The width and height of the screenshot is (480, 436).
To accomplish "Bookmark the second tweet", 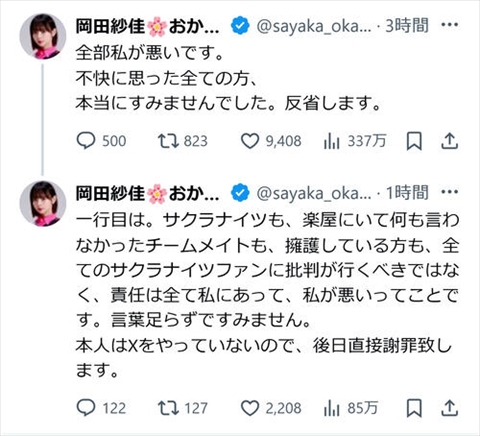I will coord(414,408).
